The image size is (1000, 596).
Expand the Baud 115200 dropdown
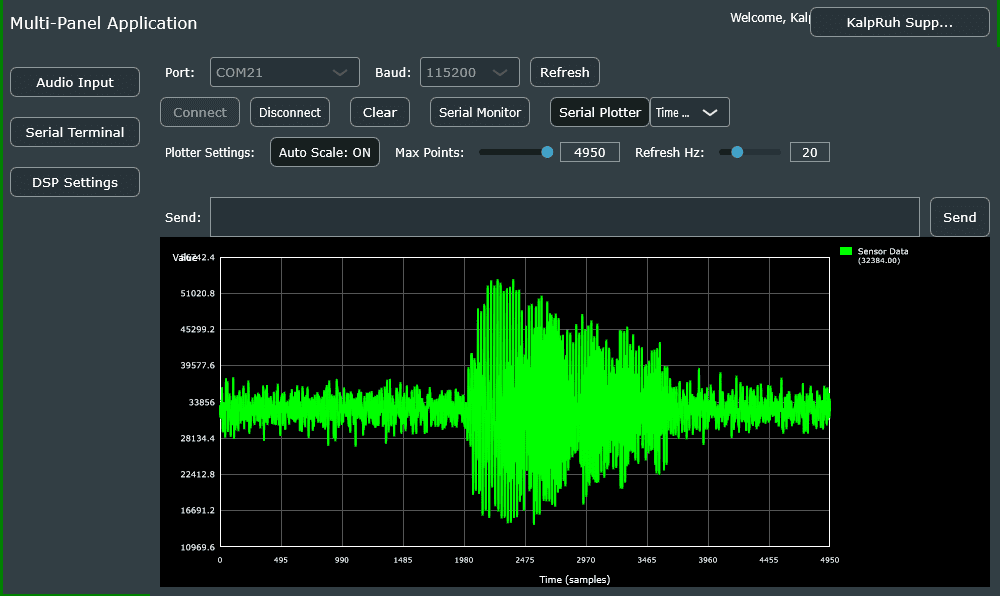[x=469, y=72]
